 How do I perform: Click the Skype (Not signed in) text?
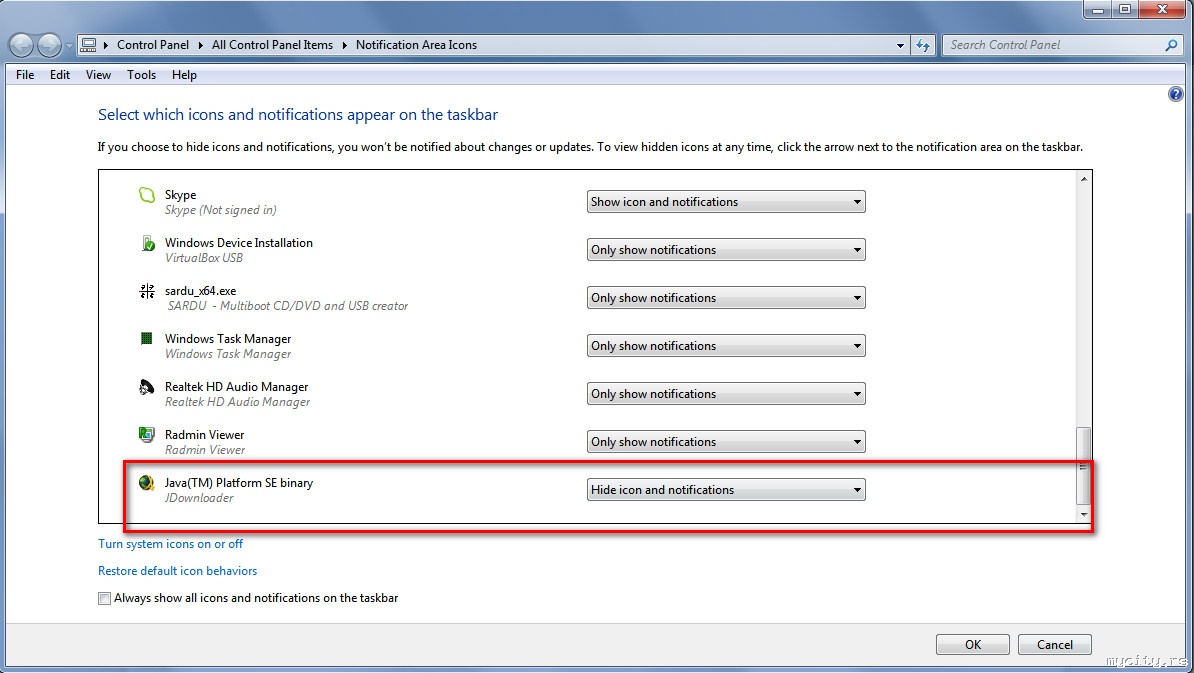221,210
